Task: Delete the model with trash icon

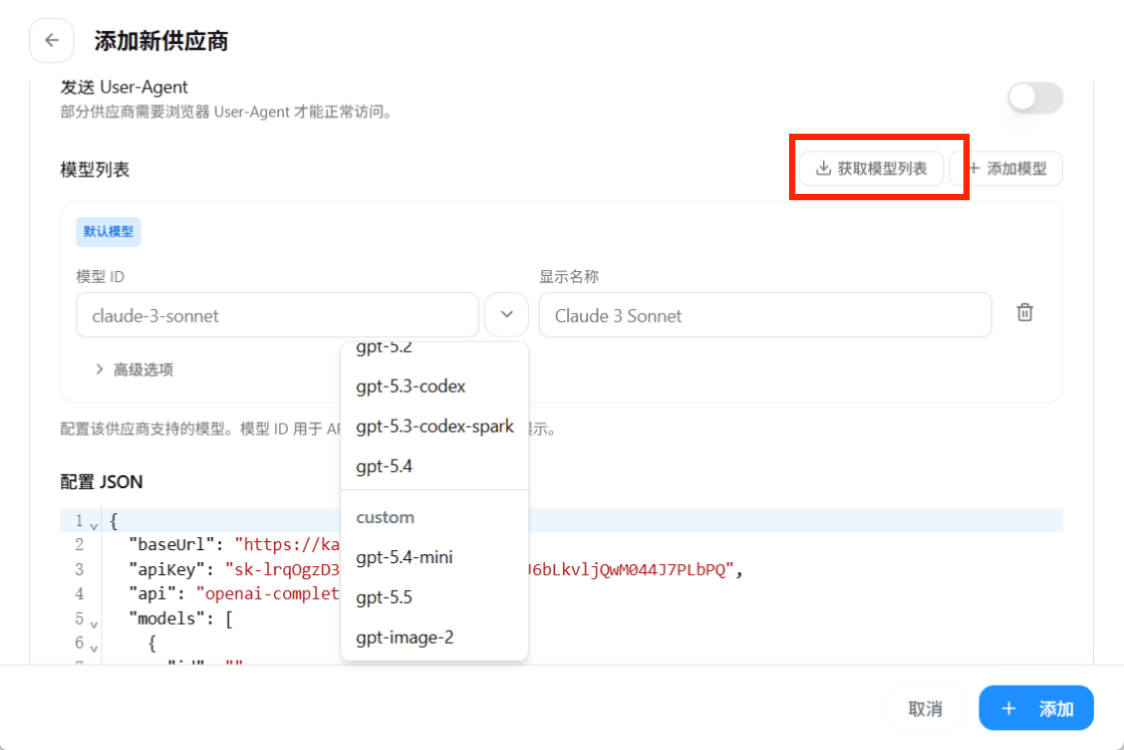Action: click(1025, 313)
